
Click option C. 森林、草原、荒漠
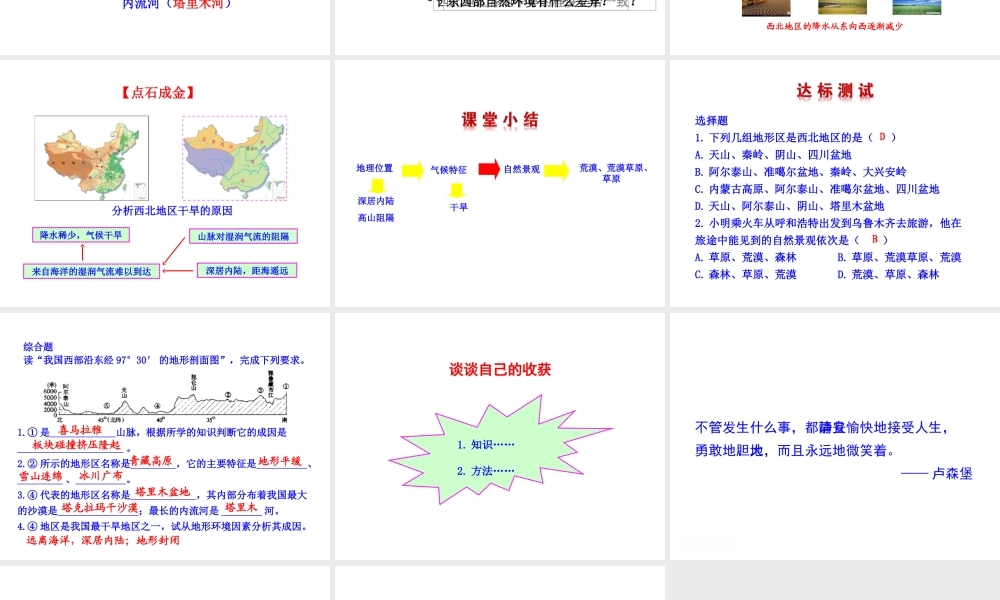click(x=746, y=275)
